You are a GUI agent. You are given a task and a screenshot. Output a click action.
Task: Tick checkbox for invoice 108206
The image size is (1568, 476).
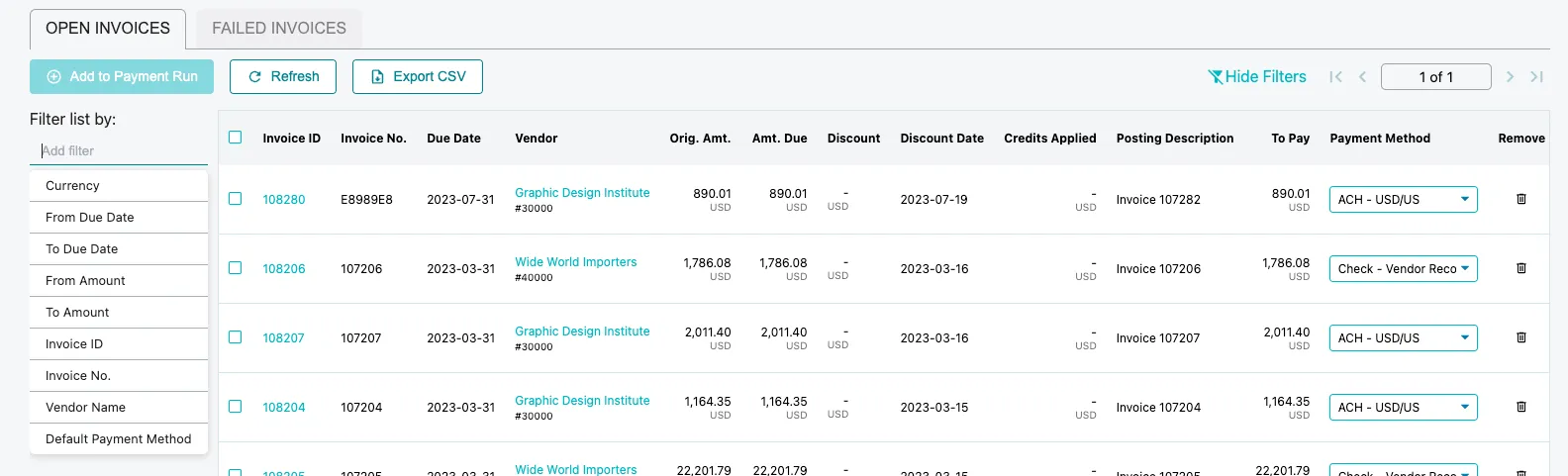pos(235,267)
